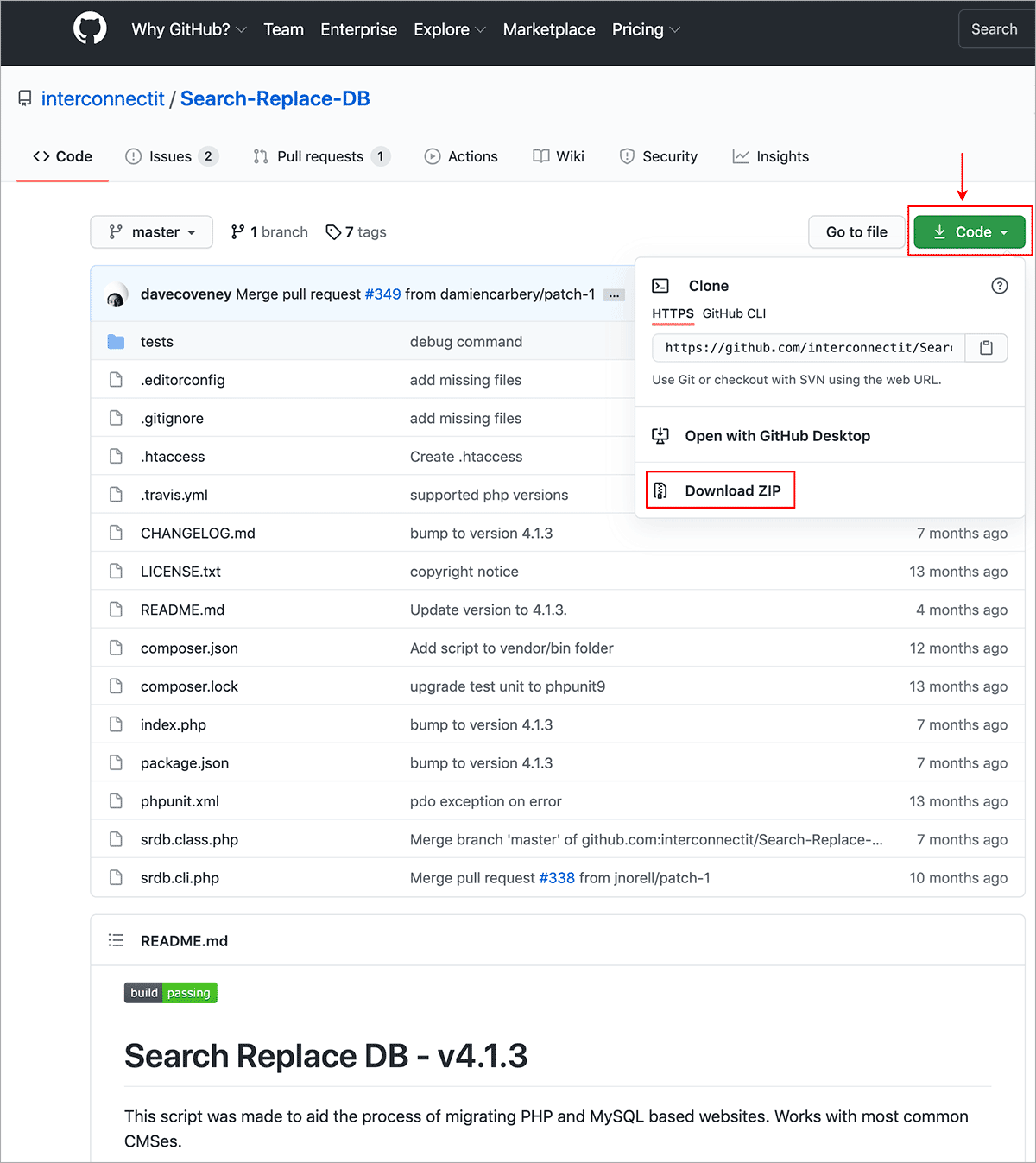The width and height of the screenshot is (1036, 1163).
Task: Select GitHub CLI clone option
Action: point(734,313)
